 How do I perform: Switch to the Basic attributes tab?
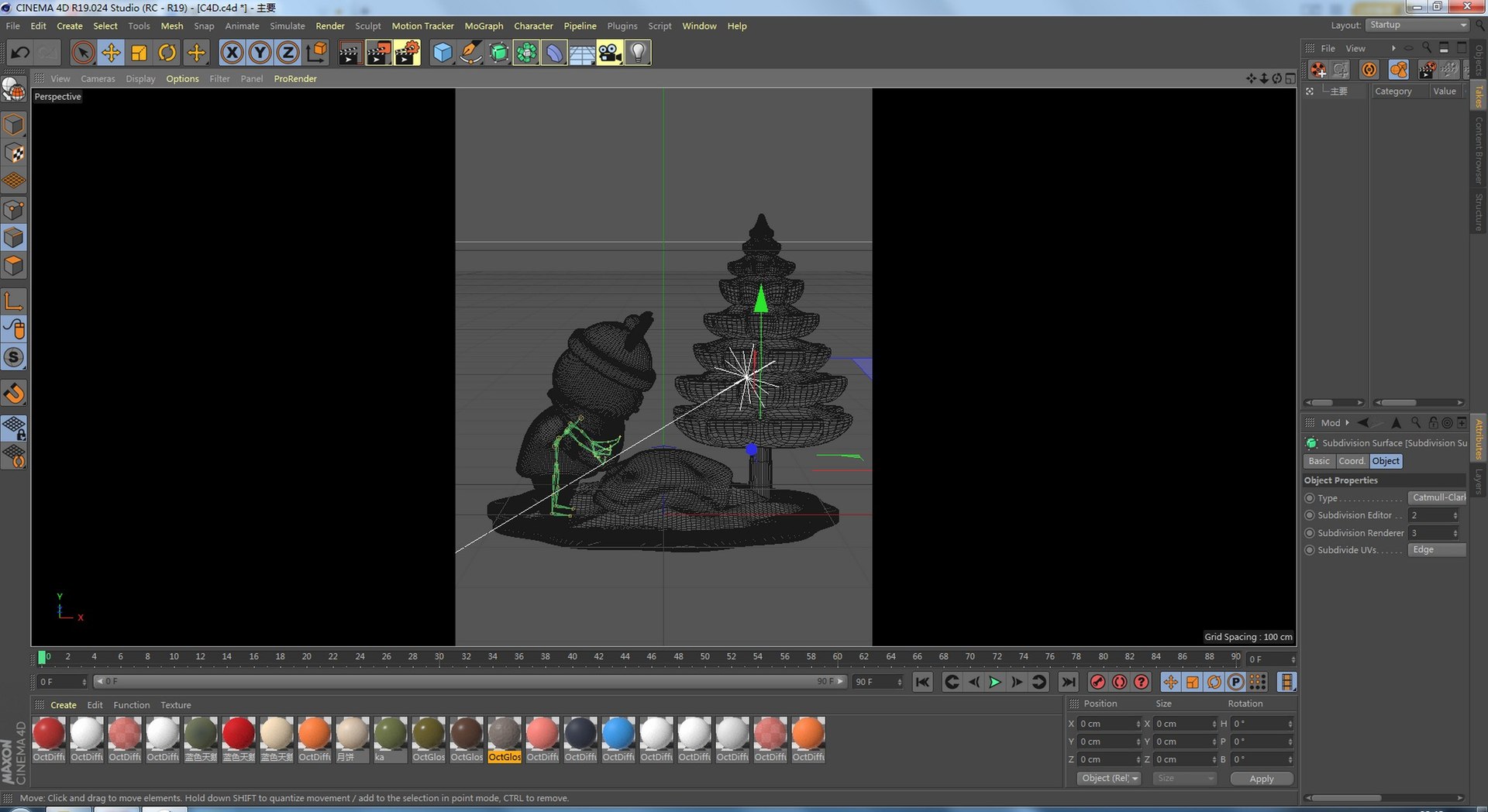pyautogui.click(x=1318, y=461)
